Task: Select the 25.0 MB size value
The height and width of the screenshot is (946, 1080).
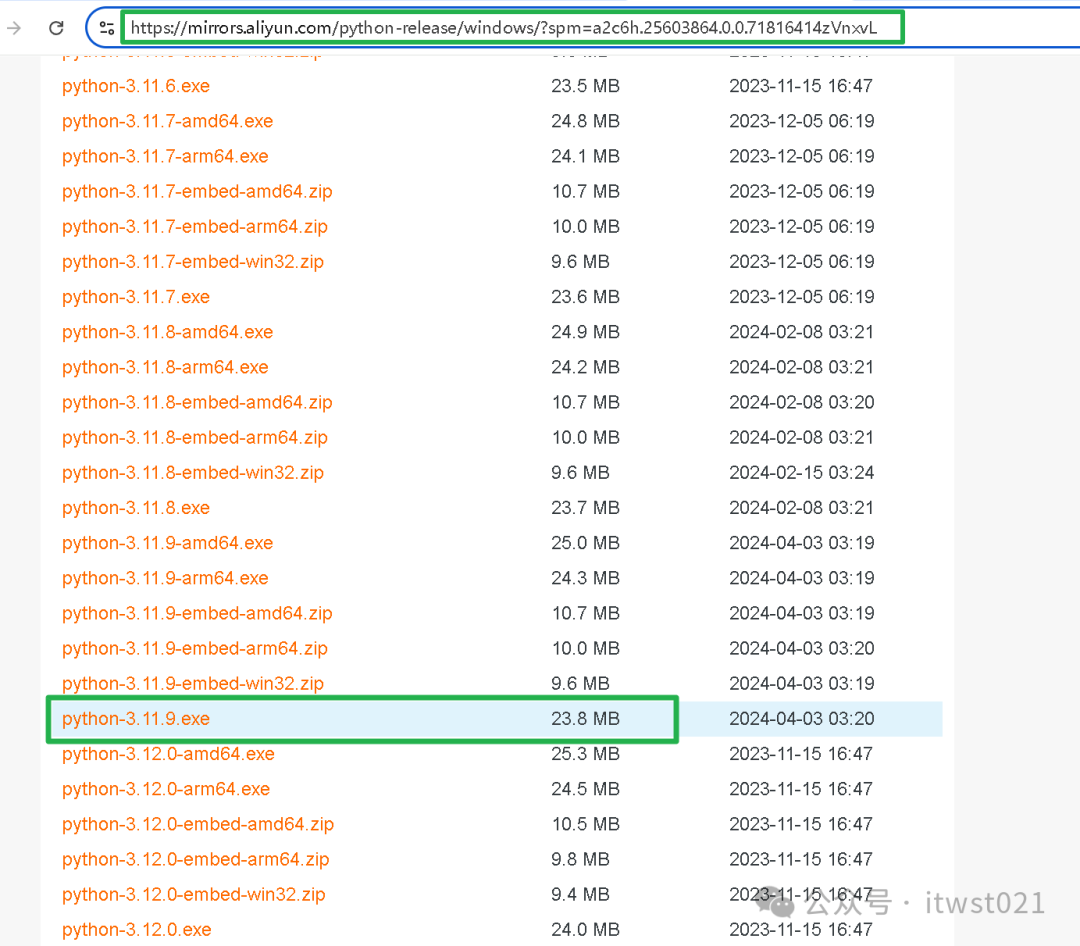Action: 585,543
